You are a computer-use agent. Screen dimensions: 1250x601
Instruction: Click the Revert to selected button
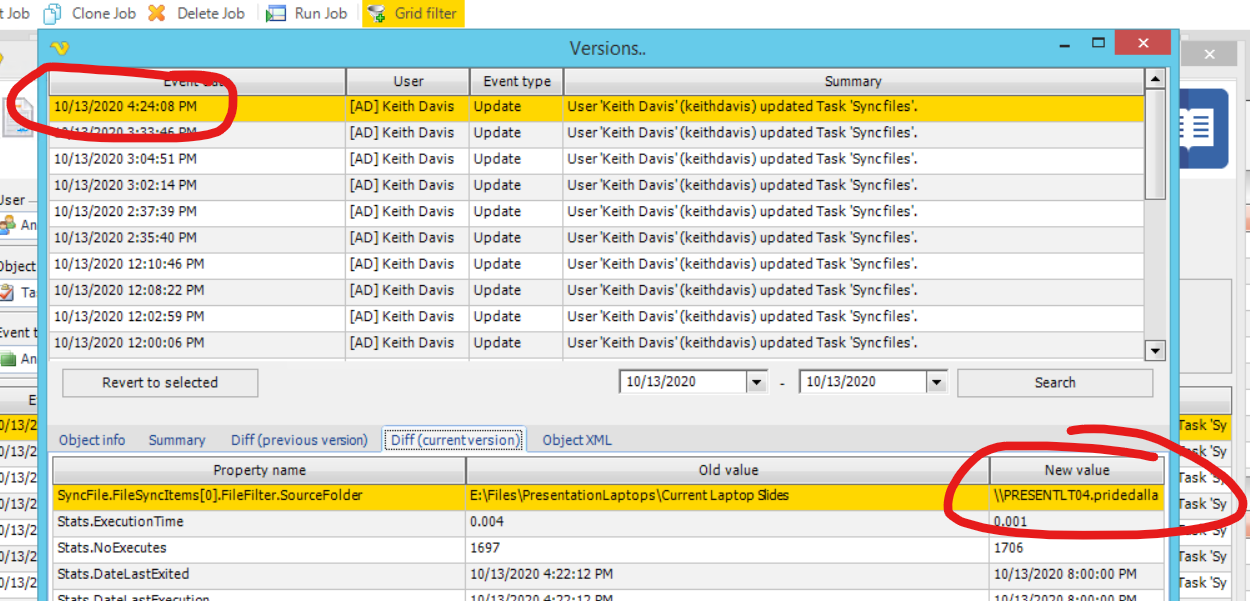[160, 382]
